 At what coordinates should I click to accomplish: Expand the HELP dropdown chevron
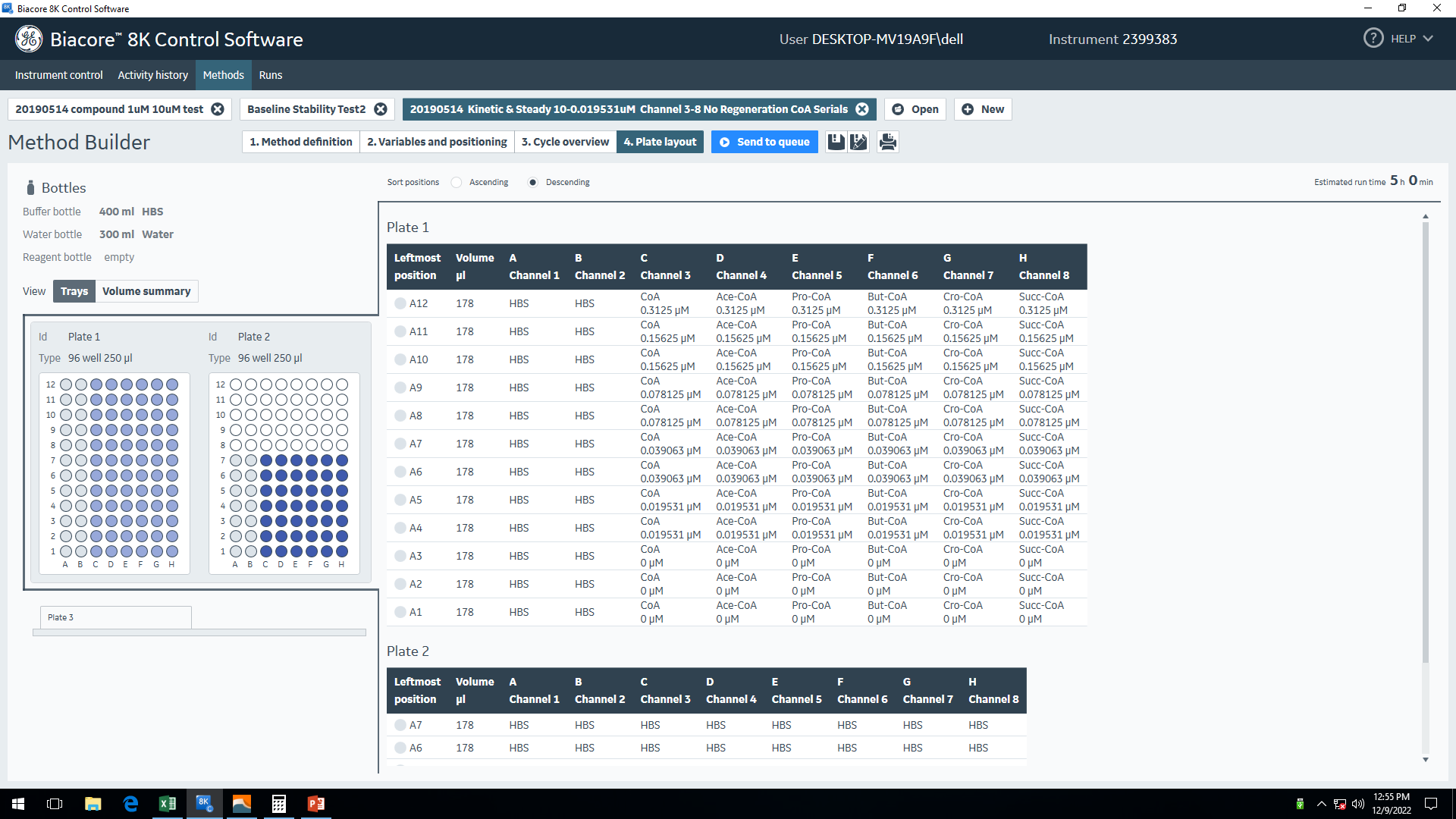(x=1428, y=39)
